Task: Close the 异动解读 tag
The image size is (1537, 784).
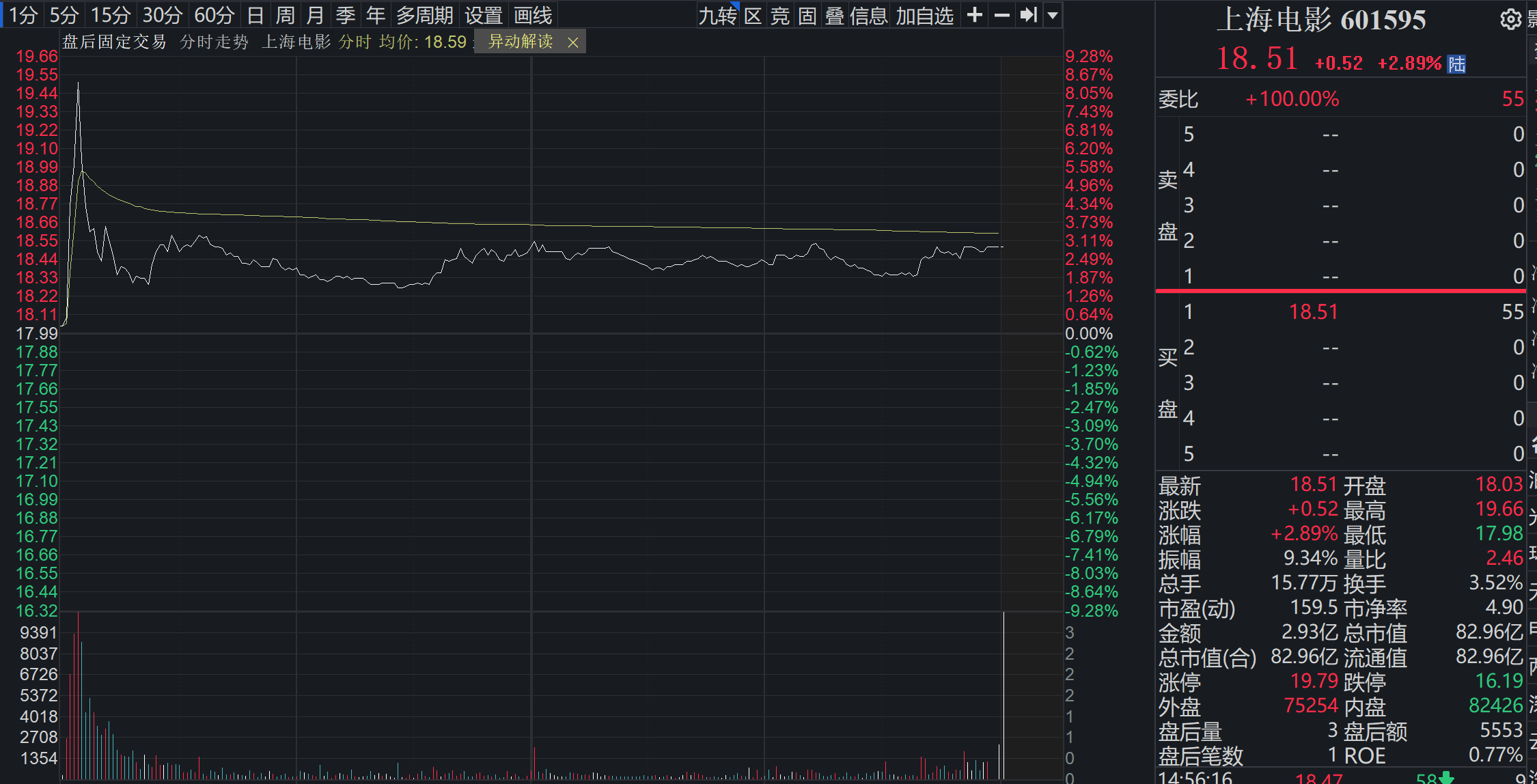Action: tap(573, 43)
